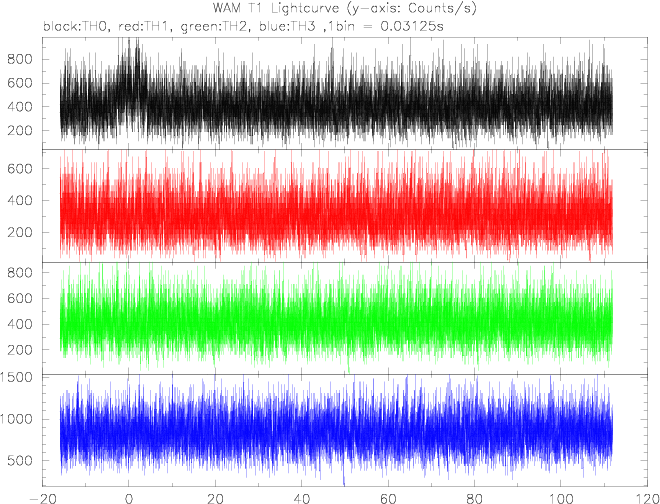Click '200' label on black TH0 panel
The width and height of the screenshot is (660, 504).
coord(21,131)
